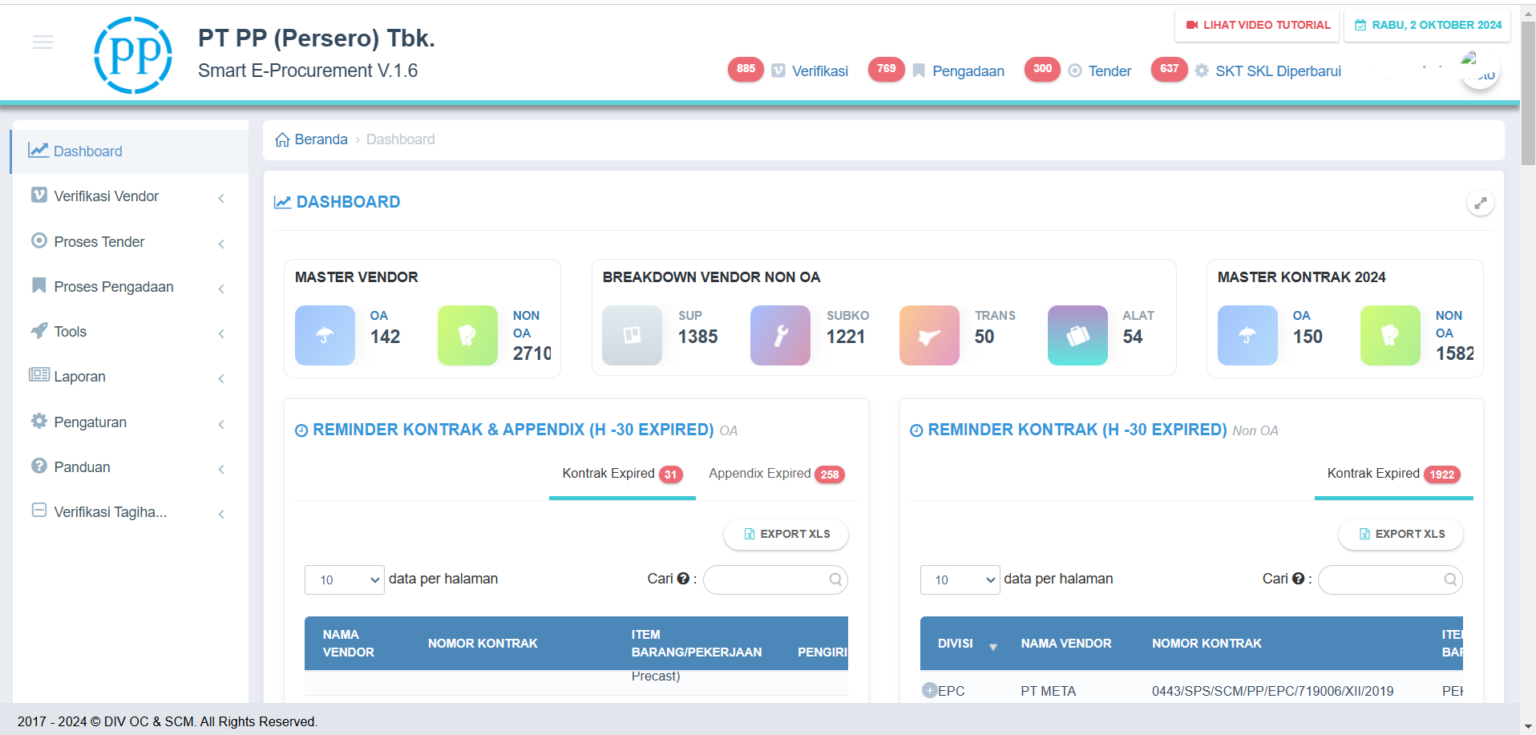The image size is (1536, 735).
Task: Expand the dashboard fullscreen icon
Action: 1480,203
